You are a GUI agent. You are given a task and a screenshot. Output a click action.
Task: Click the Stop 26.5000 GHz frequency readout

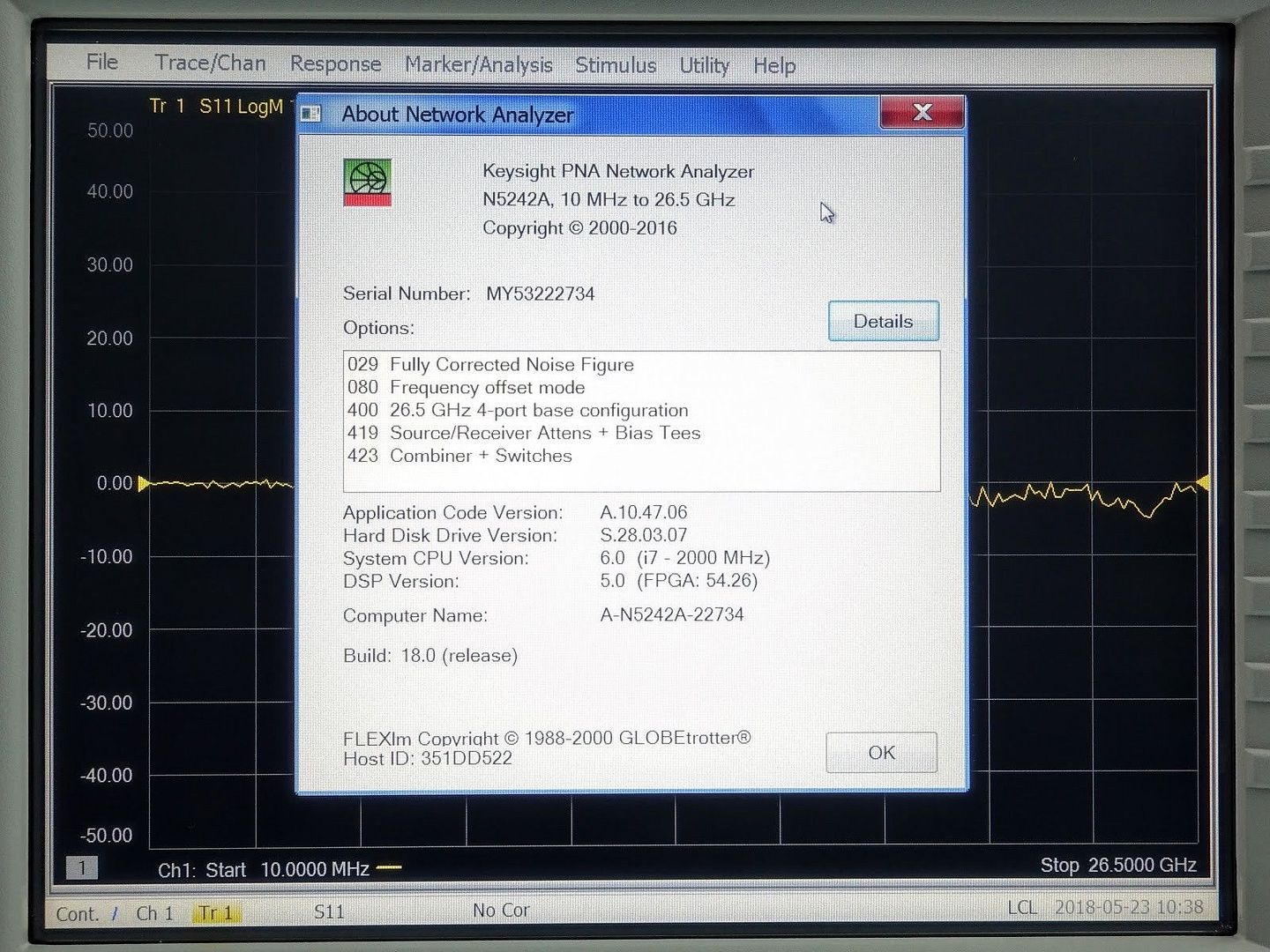tap(1118, 865)
